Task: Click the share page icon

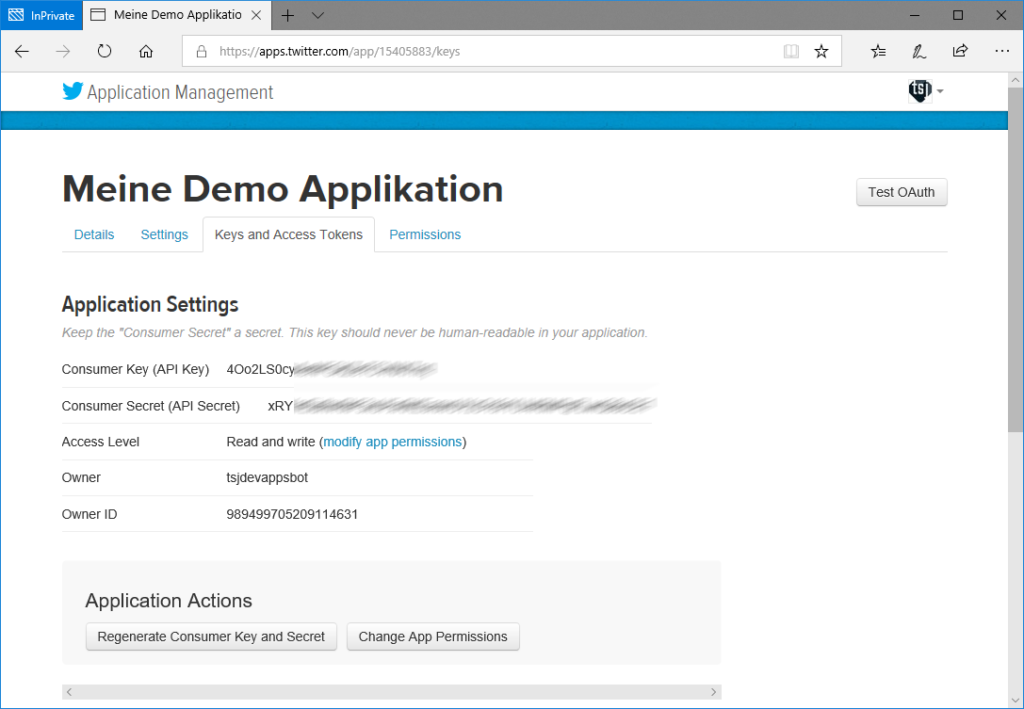Action: 960,52
